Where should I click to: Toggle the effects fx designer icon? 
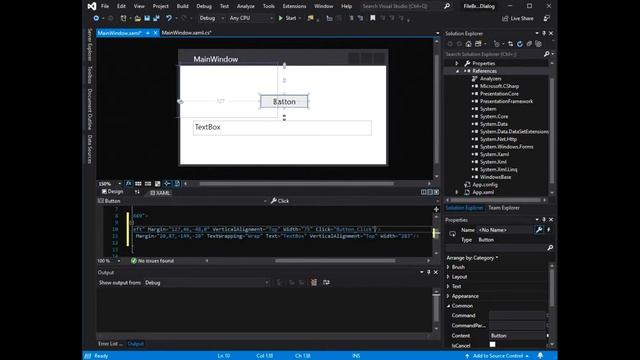point(129,184)
